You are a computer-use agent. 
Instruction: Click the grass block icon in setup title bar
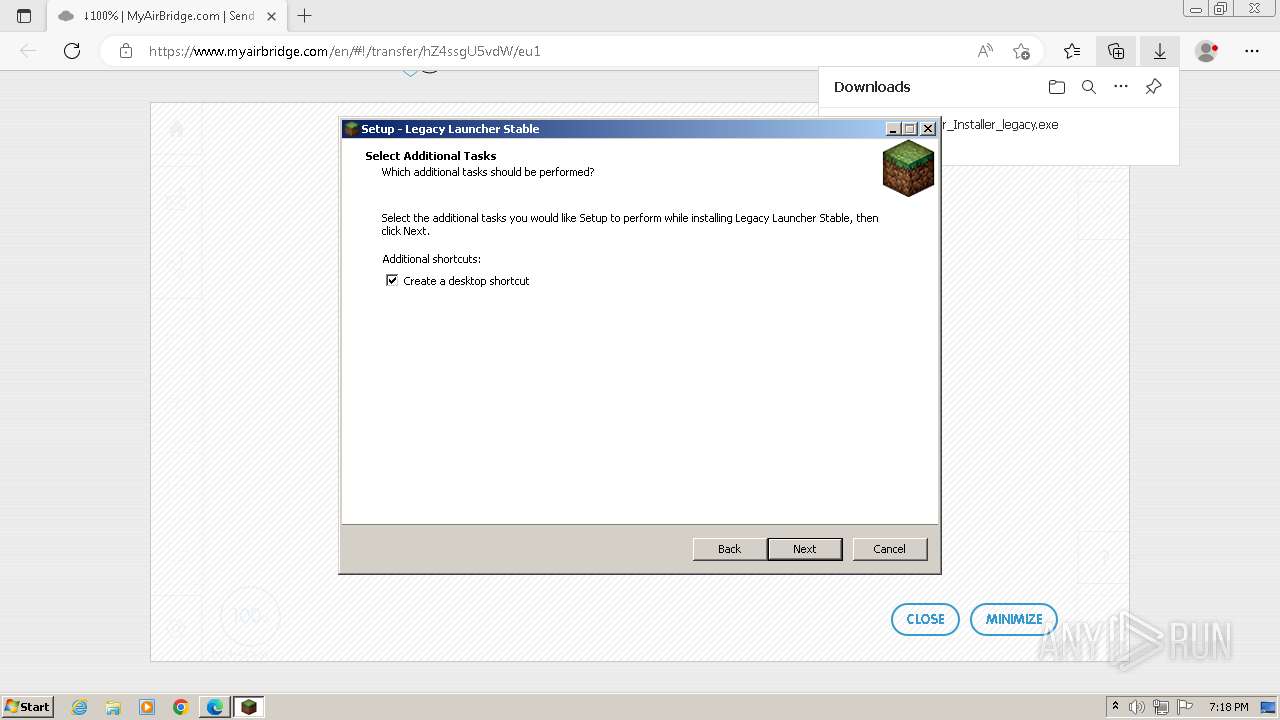(x=351, y=129)
